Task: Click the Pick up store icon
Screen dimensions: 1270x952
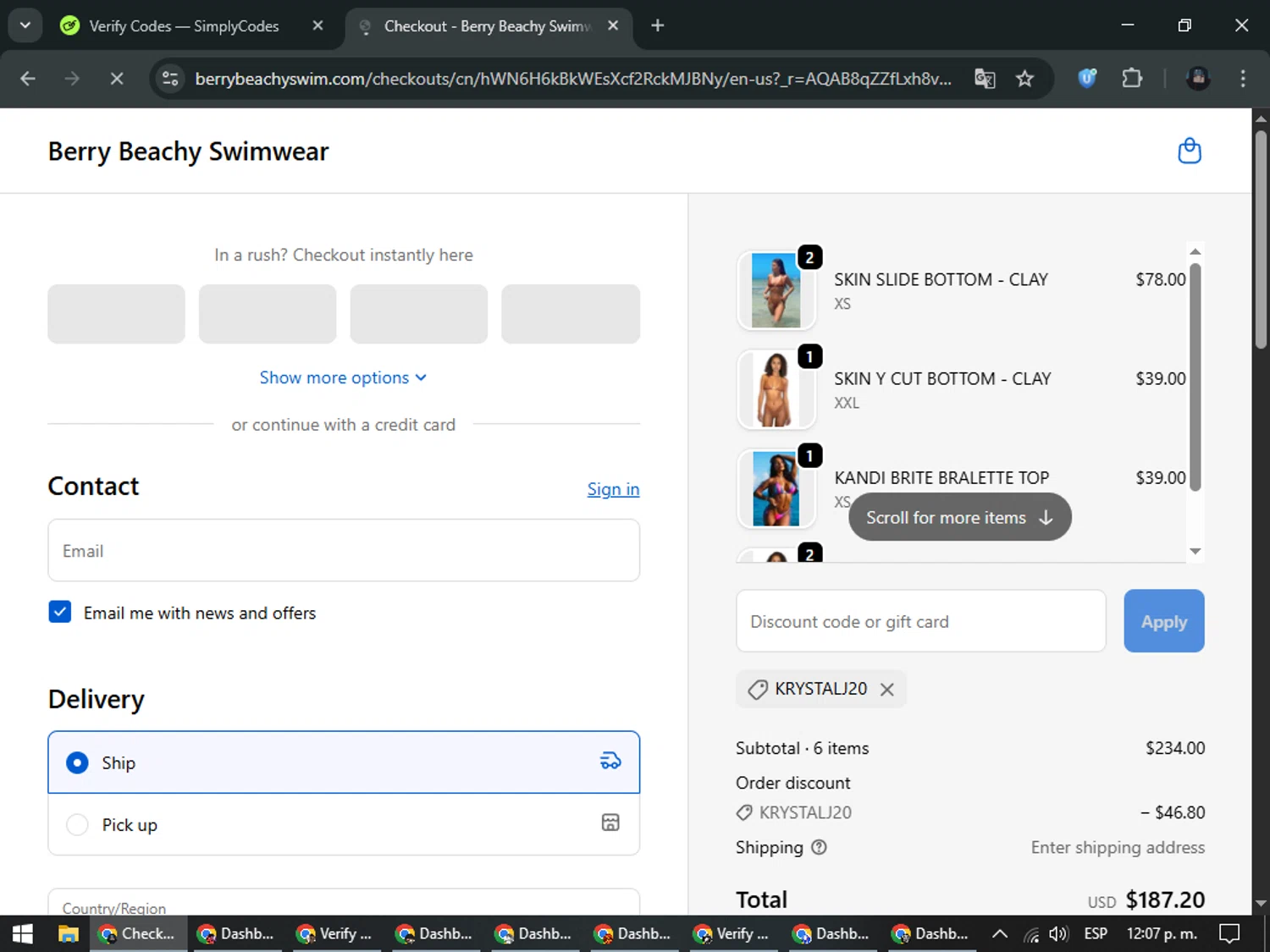Action: (610, 823)
